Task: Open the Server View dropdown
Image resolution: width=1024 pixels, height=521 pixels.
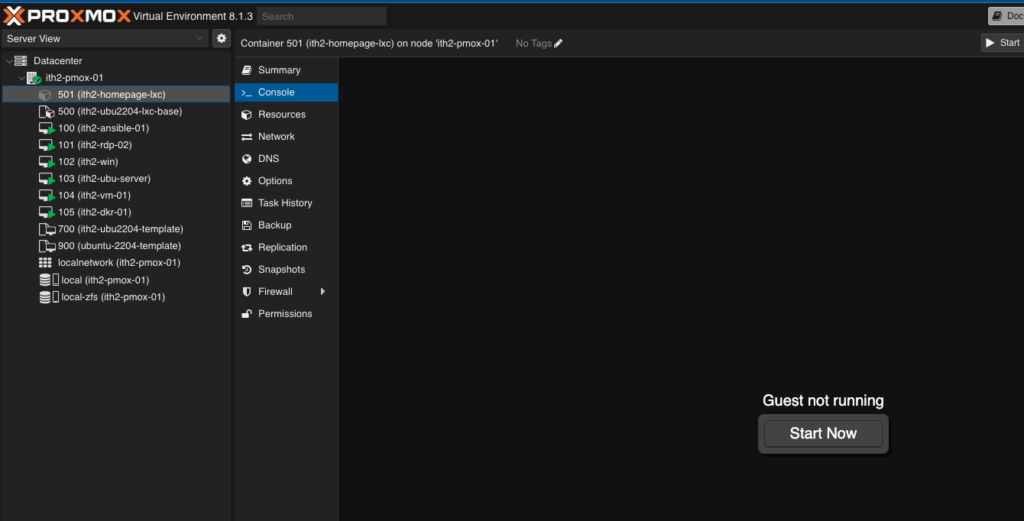Action: 105,39
